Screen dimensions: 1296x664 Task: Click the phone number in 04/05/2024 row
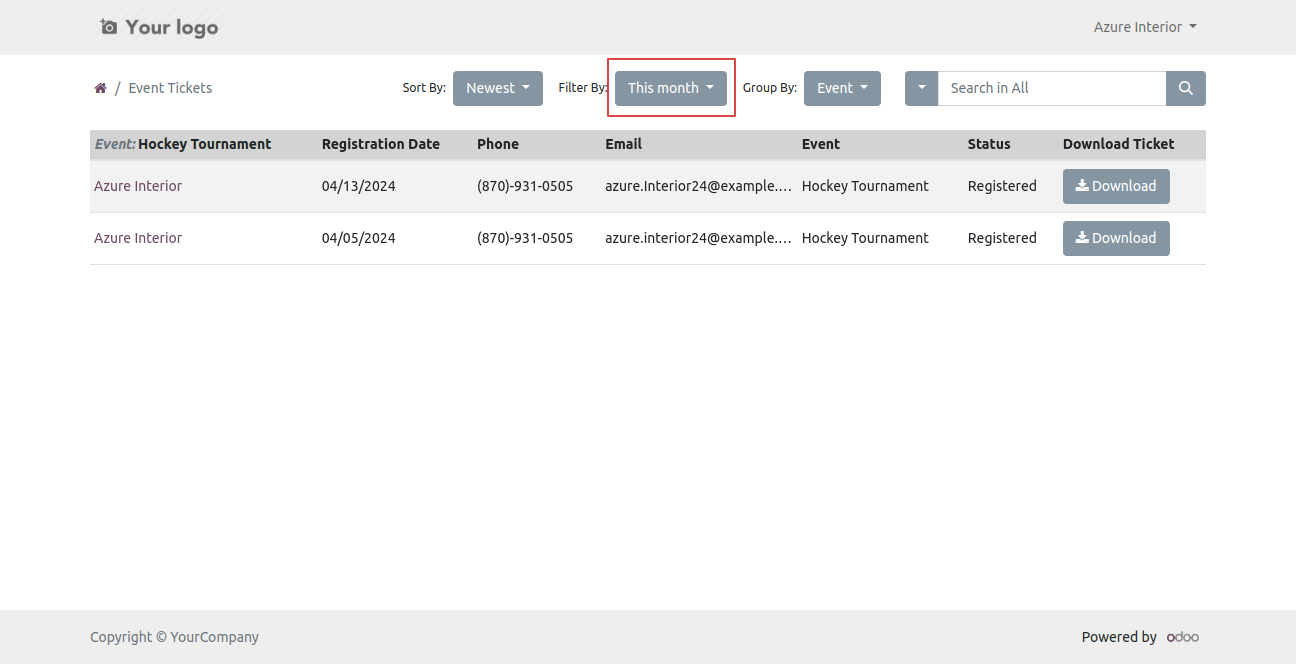coord(525,238)
